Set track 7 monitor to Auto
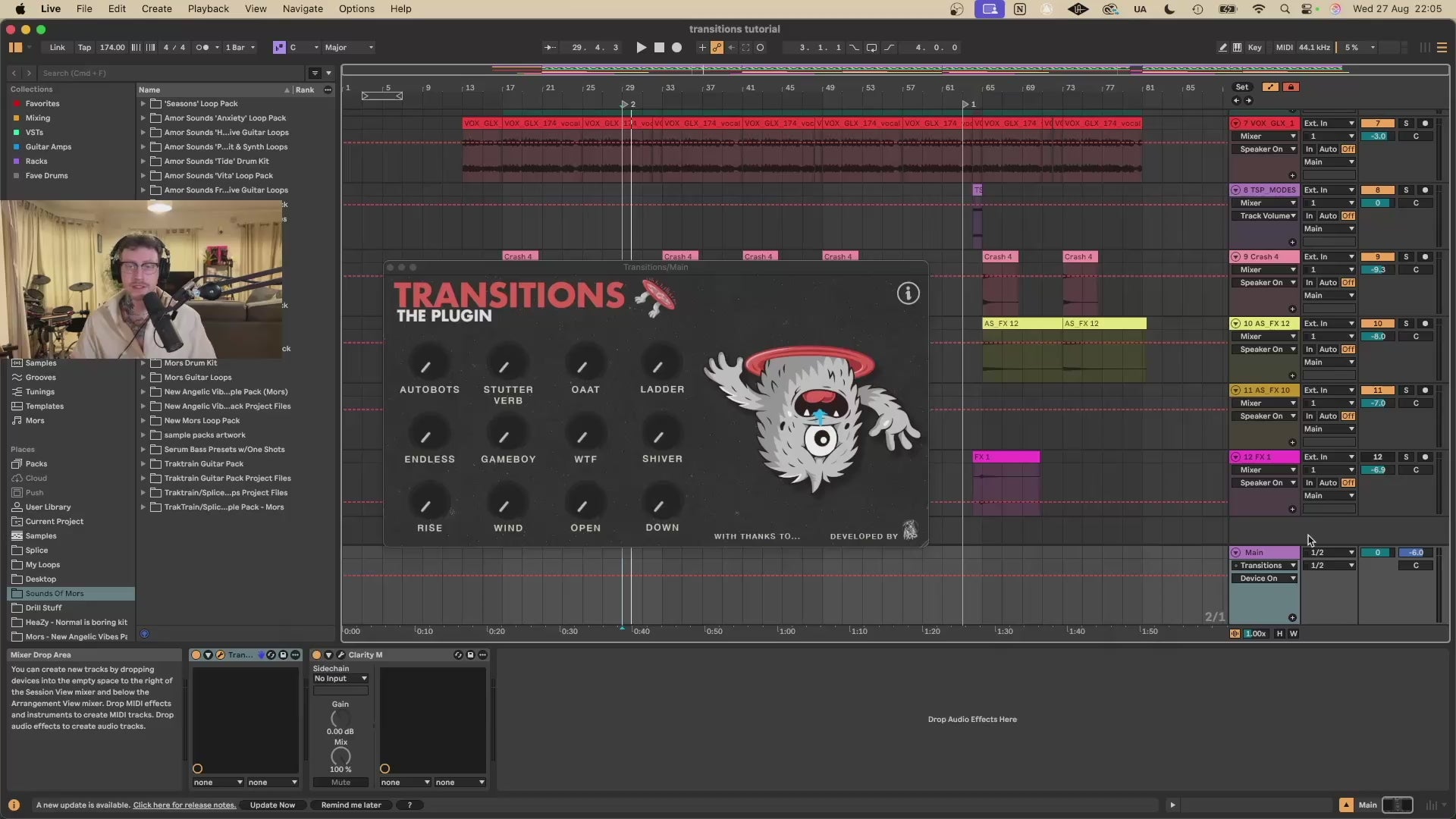1456x819 pixels. (x=1328, y=149)
